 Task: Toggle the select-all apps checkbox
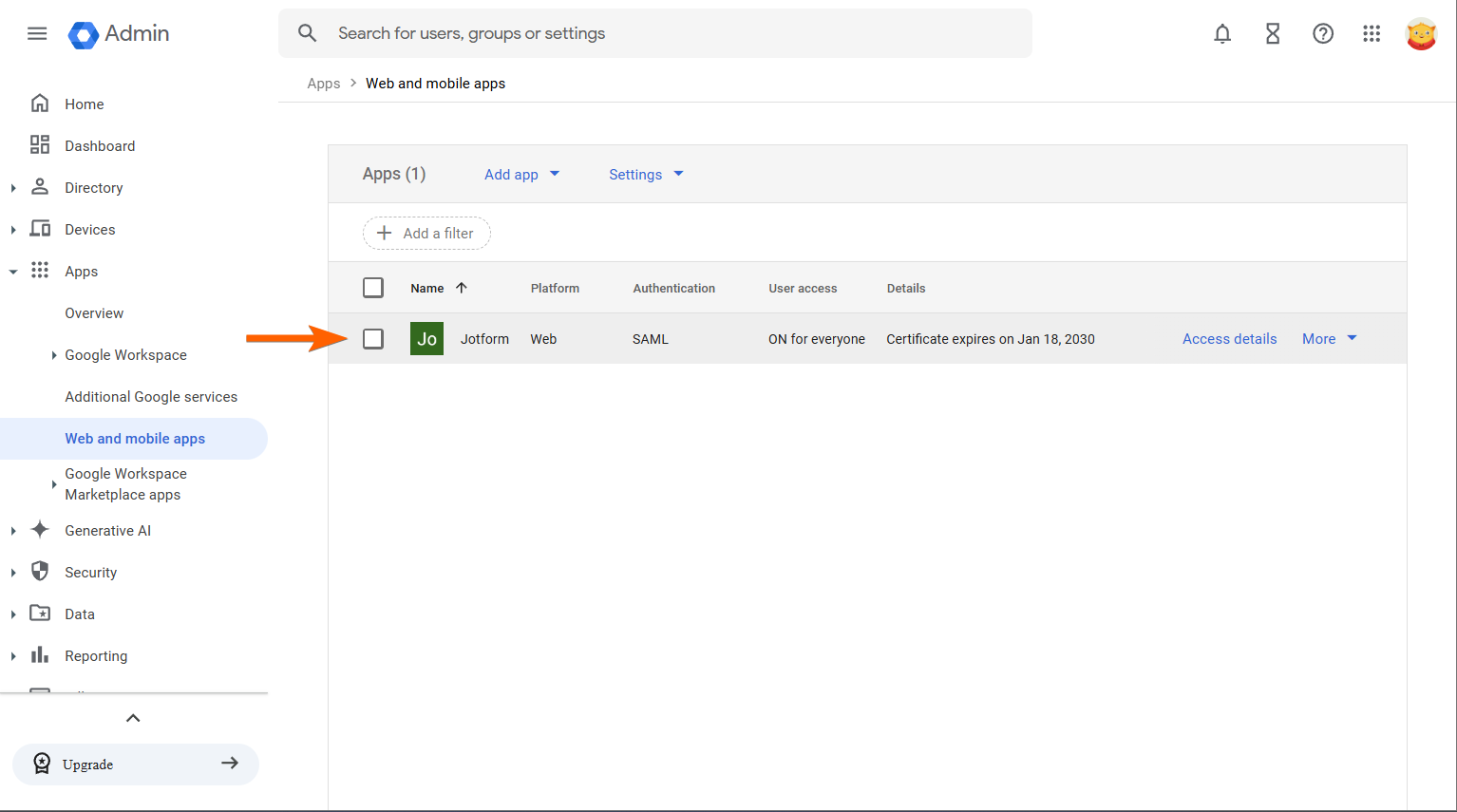[x=373, y=288]
